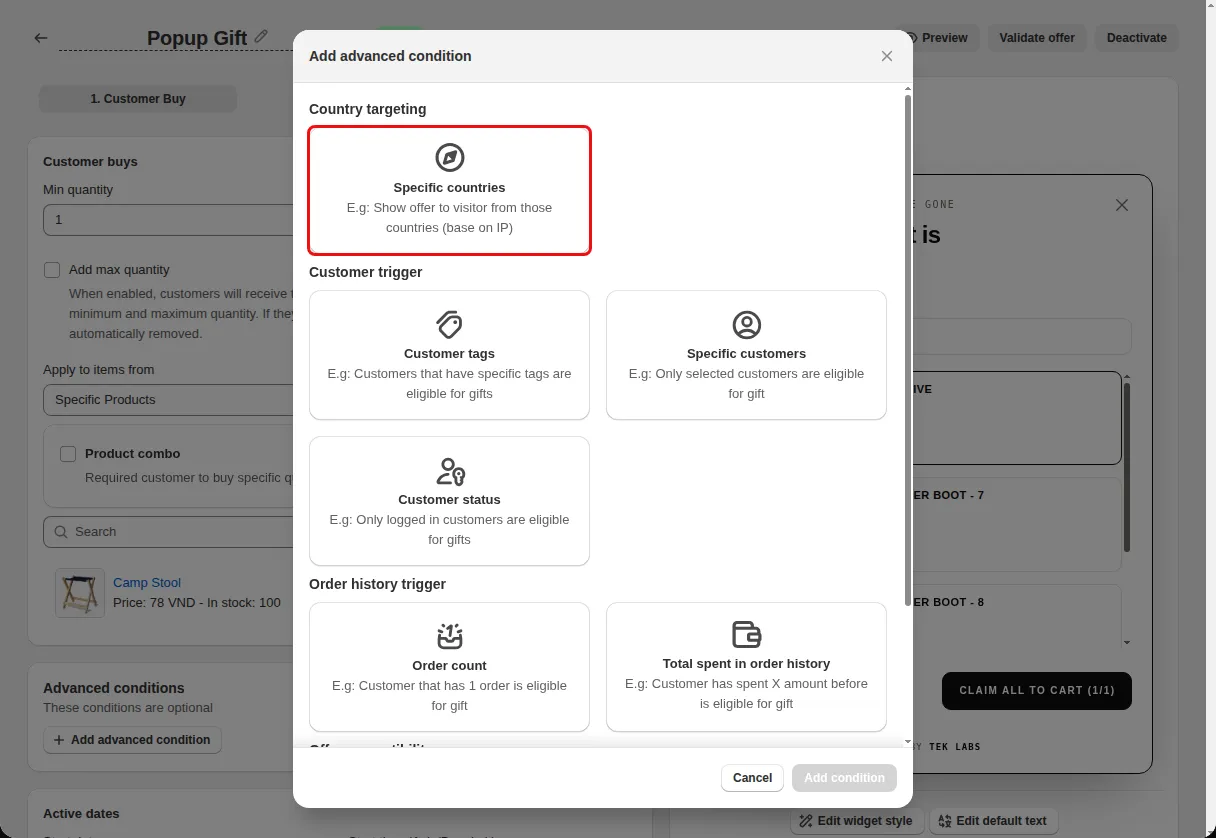The height and width of the screenshot is (838, 1216).
Task: Click Claim all to cart button
Action: 1036,691
